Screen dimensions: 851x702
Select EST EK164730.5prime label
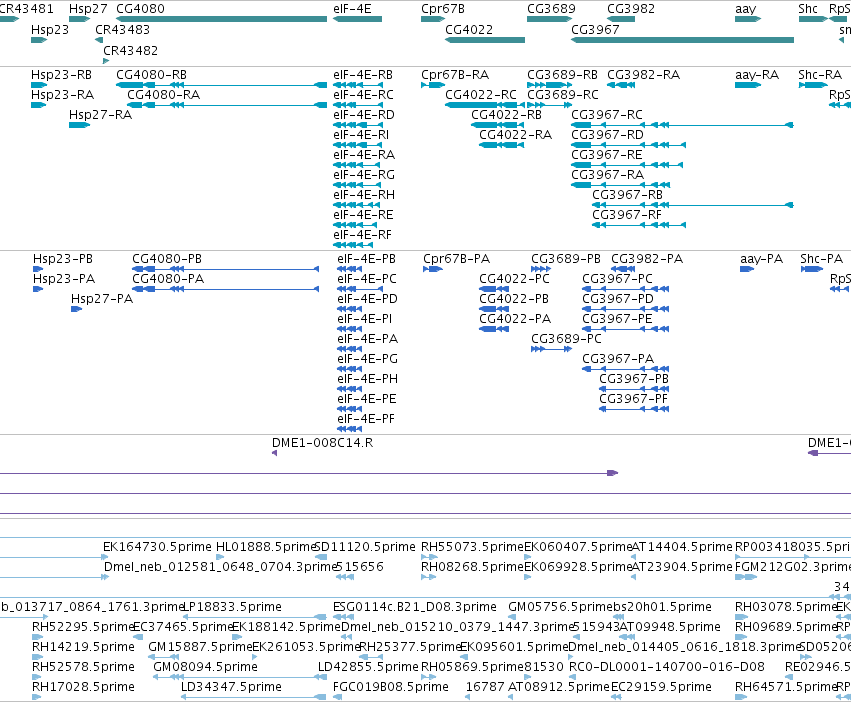[x=157, y=547]
